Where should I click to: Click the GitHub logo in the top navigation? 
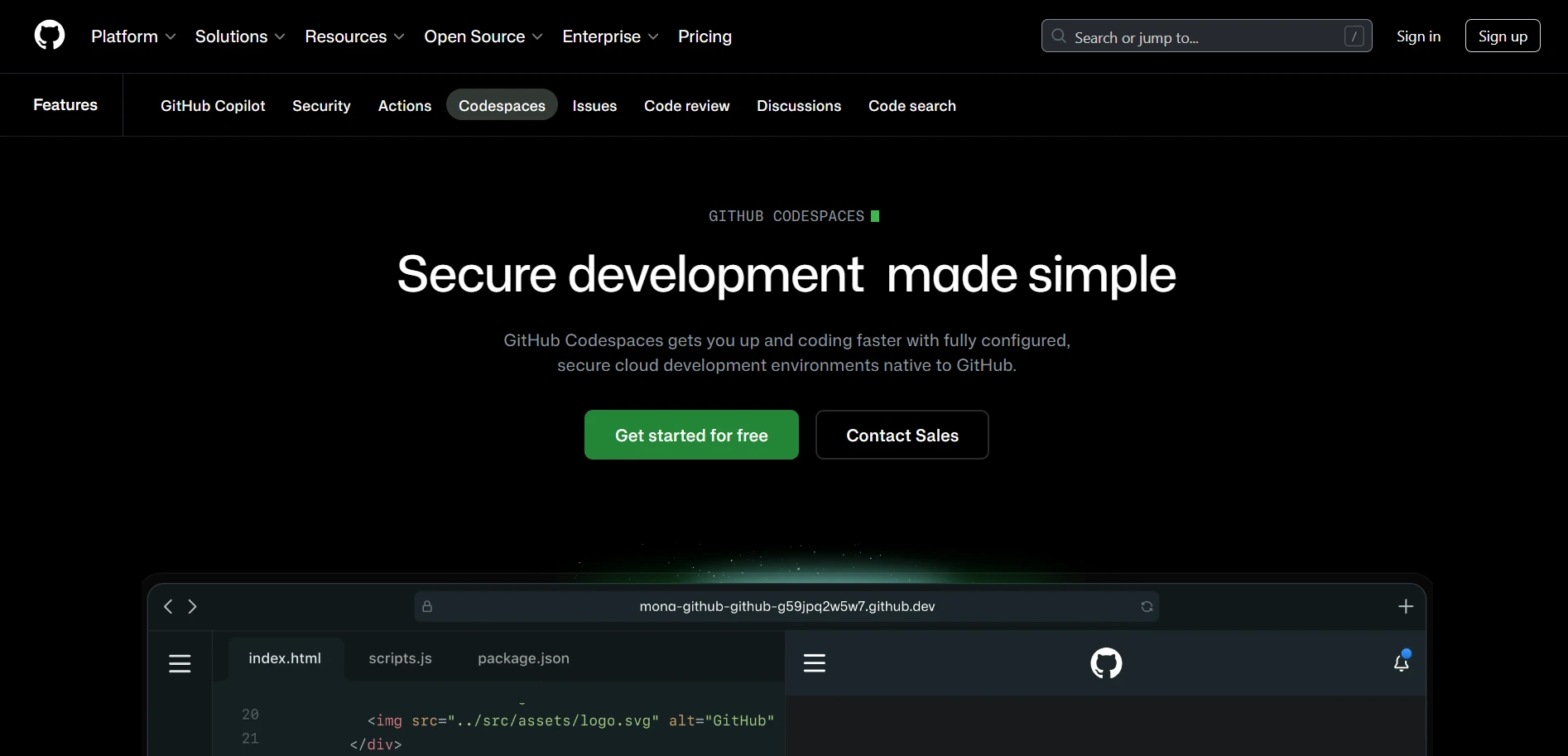coord(49,36)
